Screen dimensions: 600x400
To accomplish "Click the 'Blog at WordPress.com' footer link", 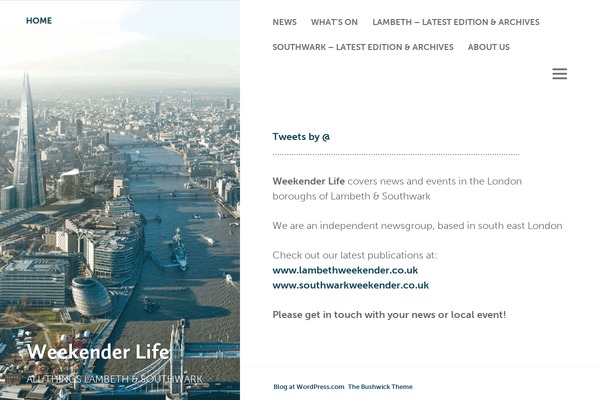I will pos(309,387).
